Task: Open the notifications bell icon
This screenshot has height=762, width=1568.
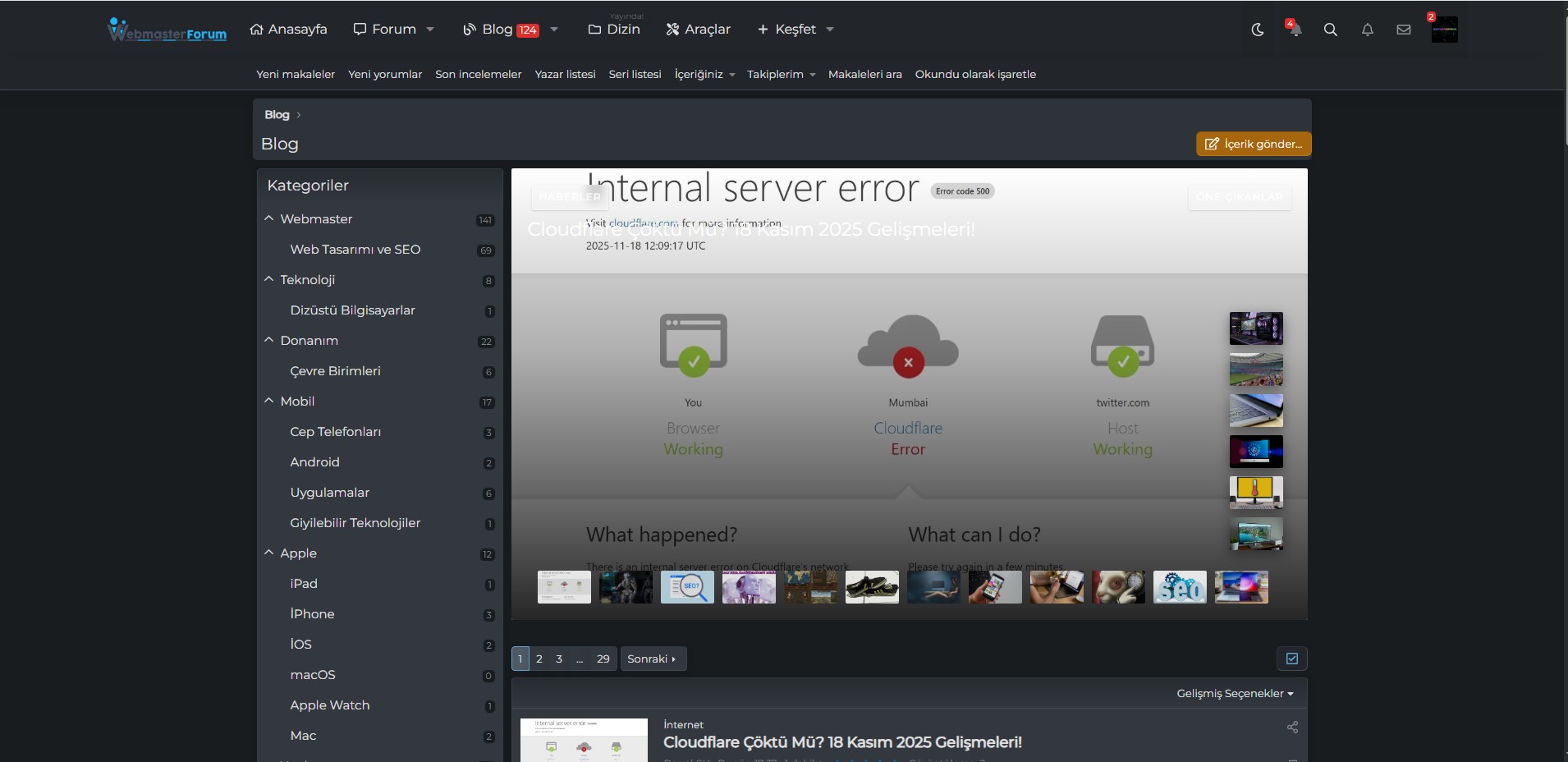Action: pyautogui.click(x=1367, y=30)
